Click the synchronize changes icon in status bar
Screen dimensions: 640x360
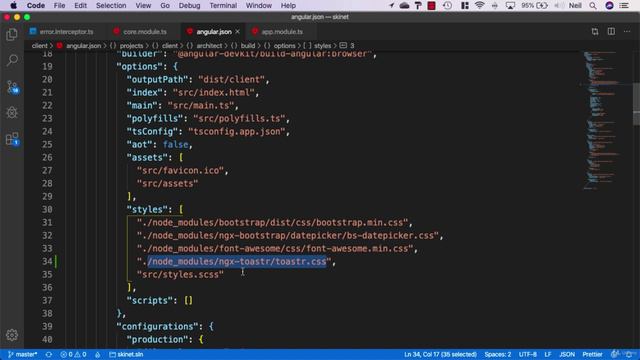49,354
